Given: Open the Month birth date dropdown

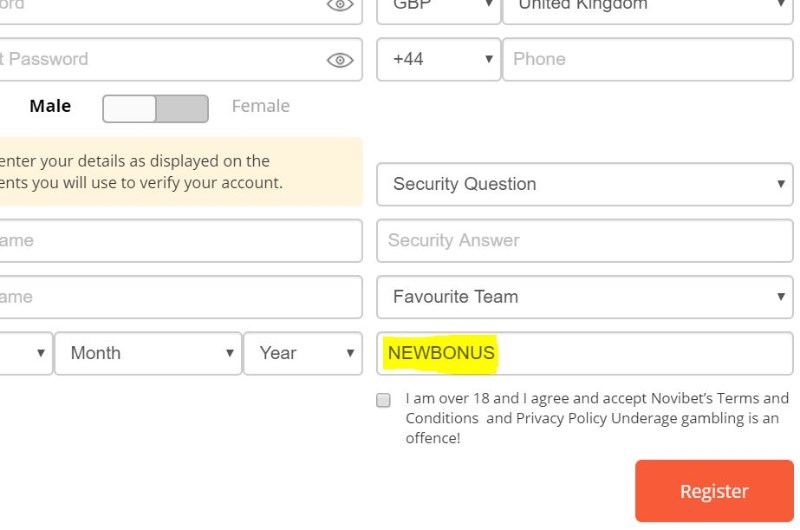Looking at the screenshot, I should click(x=148, y=353).
